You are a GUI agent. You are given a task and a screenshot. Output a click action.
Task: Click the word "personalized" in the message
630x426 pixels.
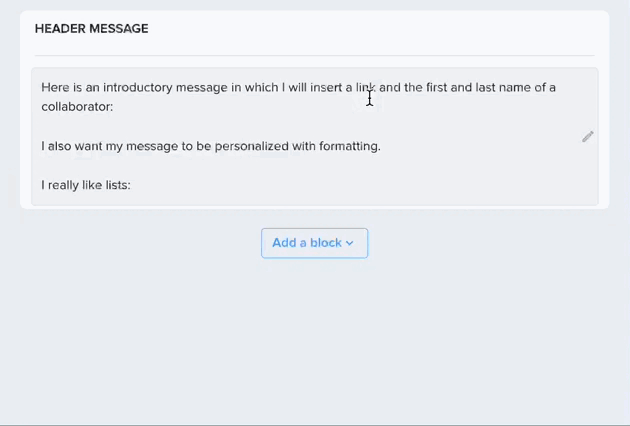point(252,146)
